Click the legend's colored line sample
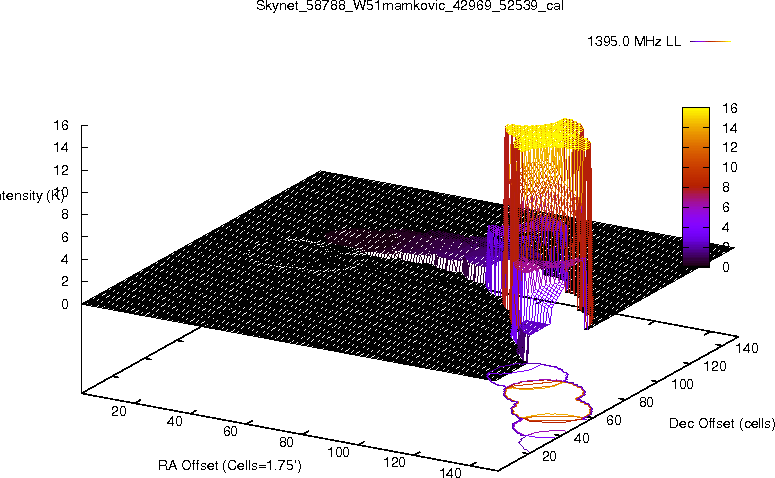Viewport: 775px width, 478px height. pos(710,42)
